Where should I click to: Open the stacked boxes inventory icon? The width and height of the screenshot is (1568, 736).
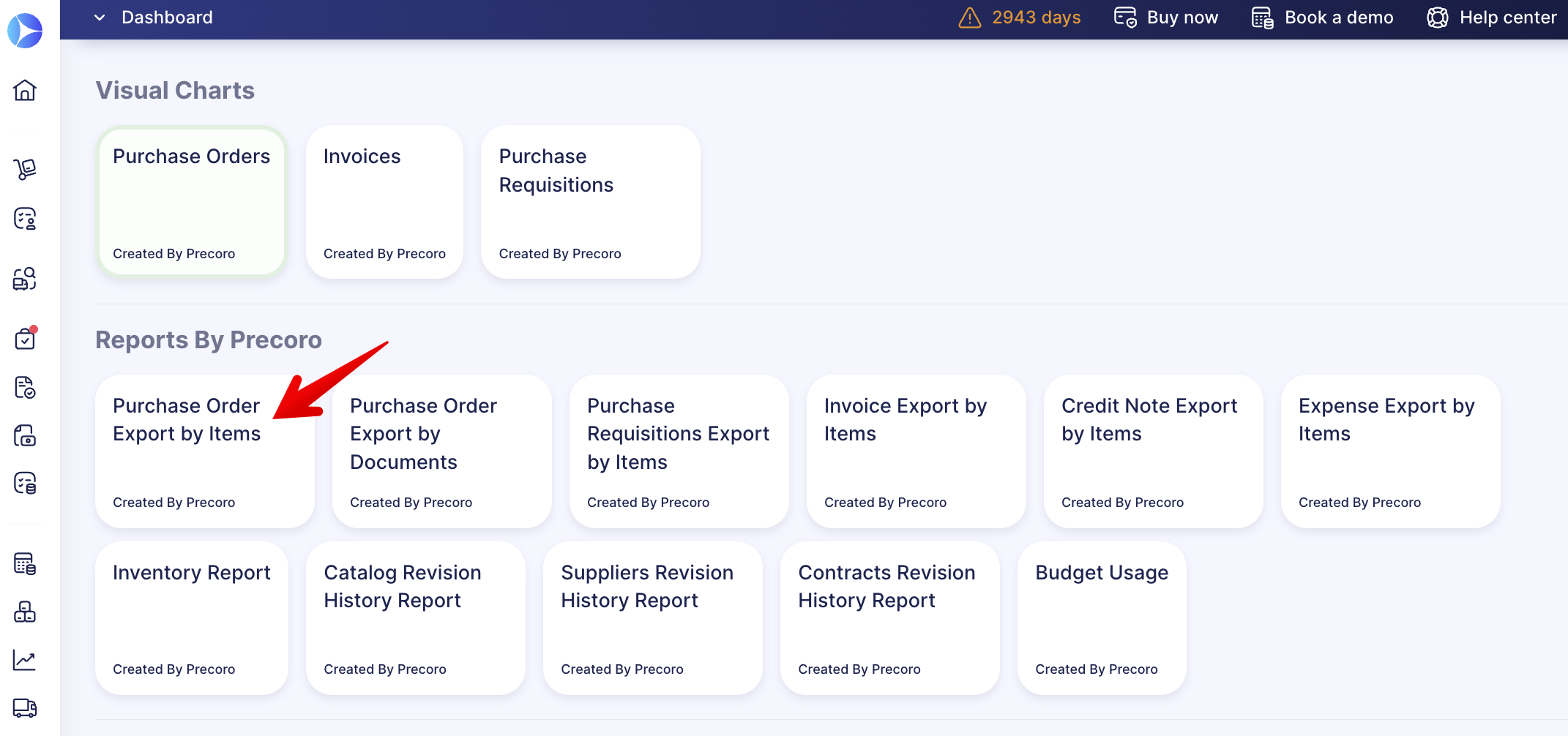tap(25, 612)
